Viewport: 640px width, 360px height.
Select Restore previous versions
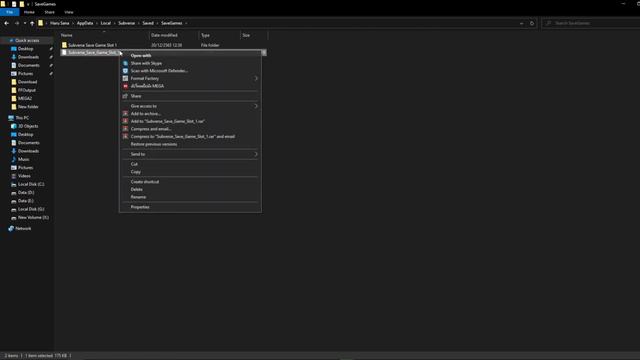click(154, 144)
